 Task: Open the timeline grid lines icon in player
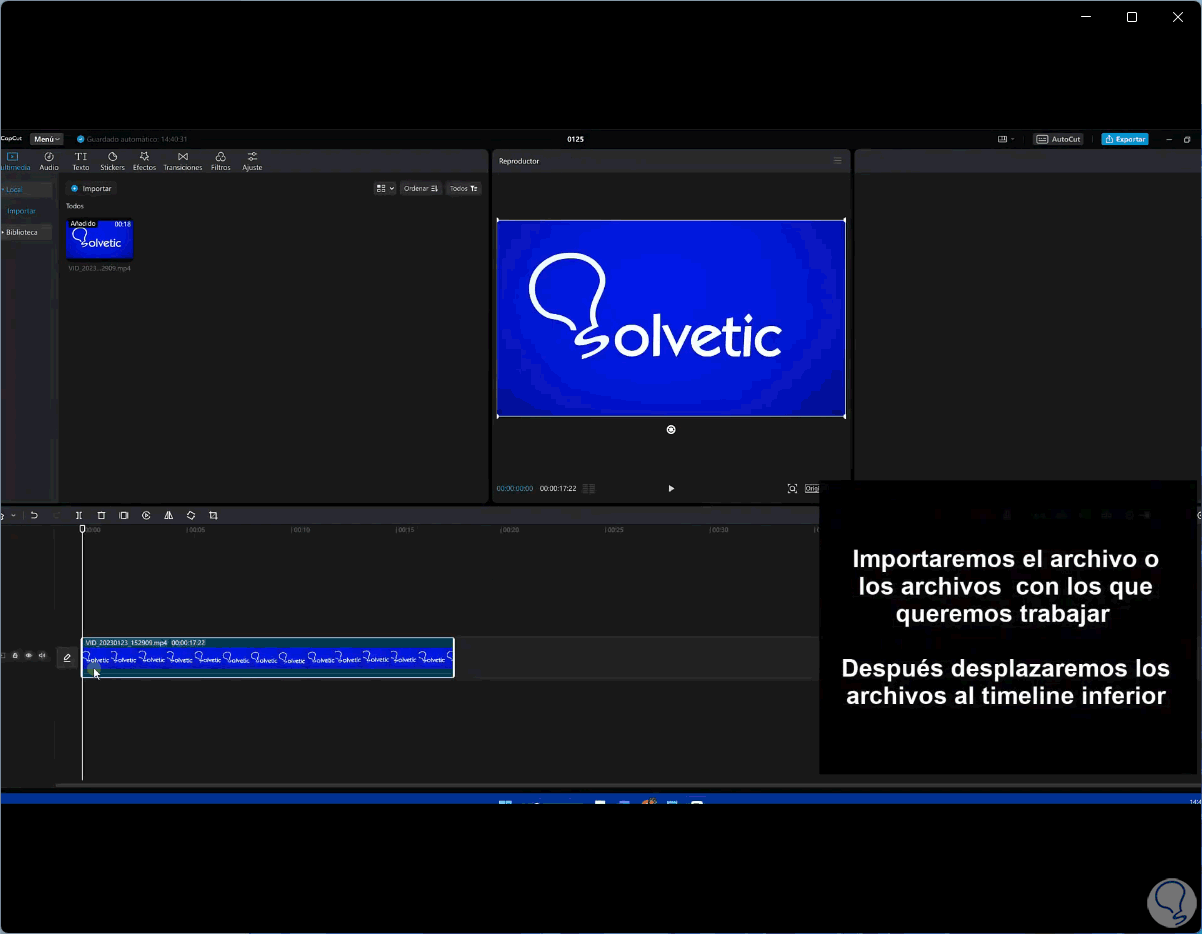[x=589, y=488]
